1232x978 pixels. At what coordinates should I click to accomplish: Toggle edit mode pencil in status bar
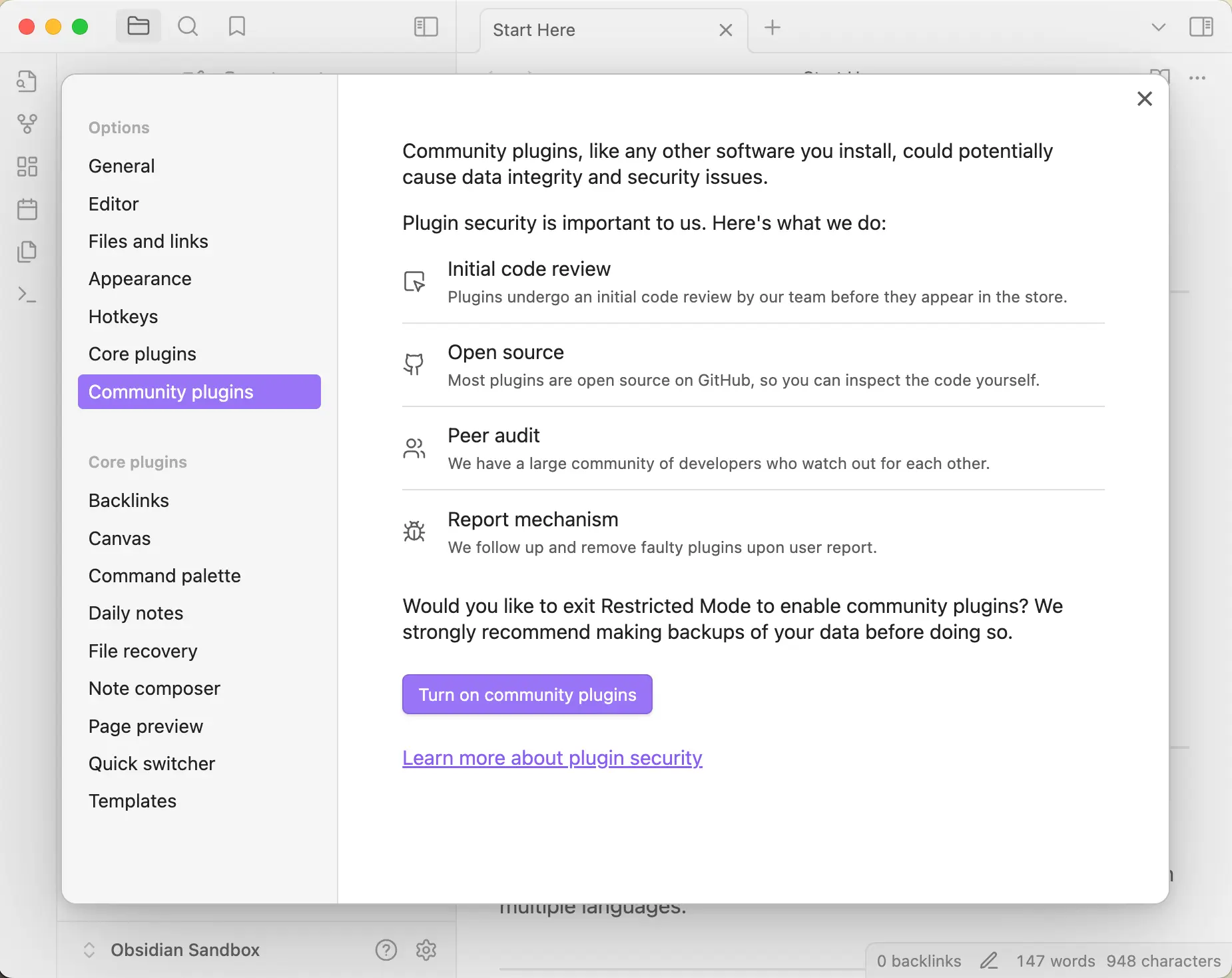coord(989,961)
